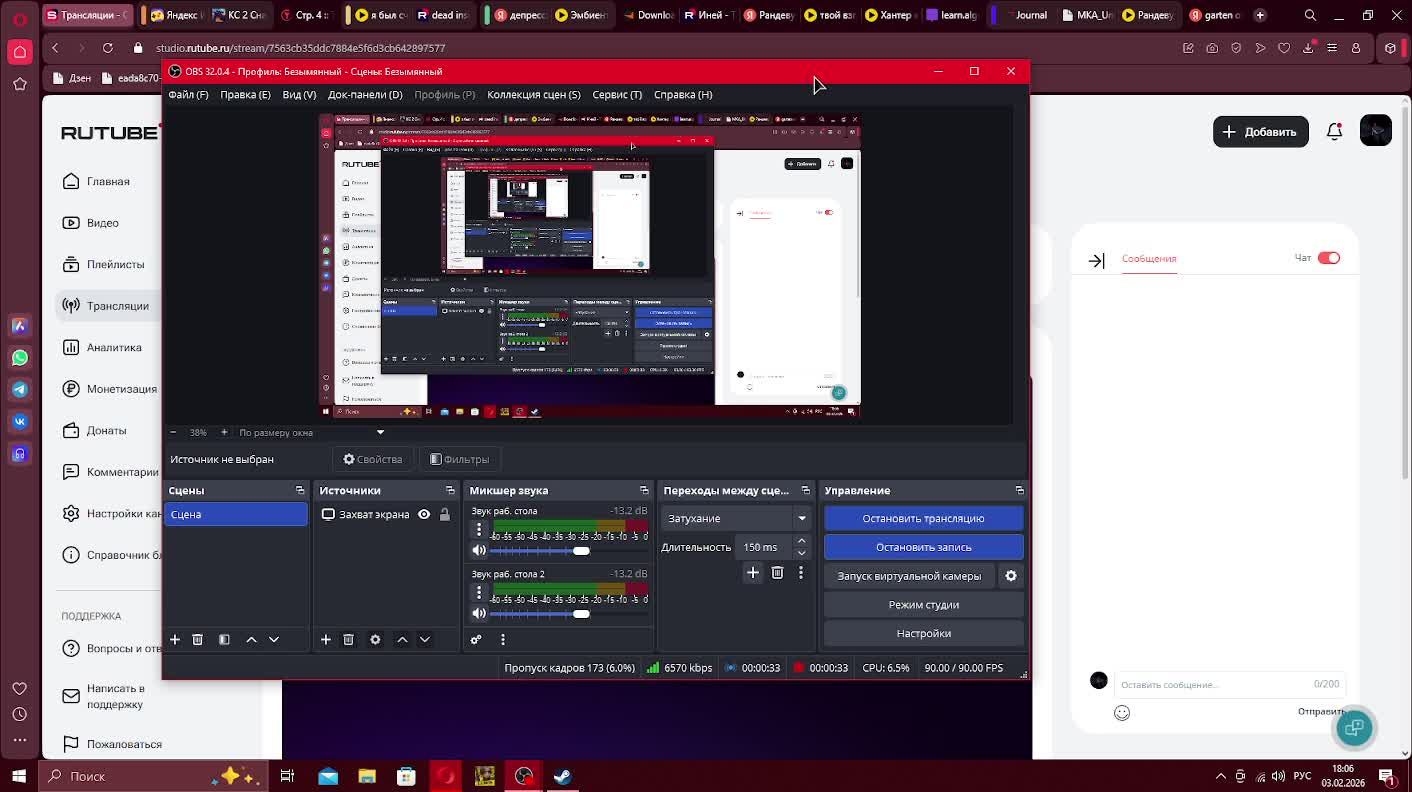
Task: Open options menu for Звук раб. стола
Action: point(479,530)
